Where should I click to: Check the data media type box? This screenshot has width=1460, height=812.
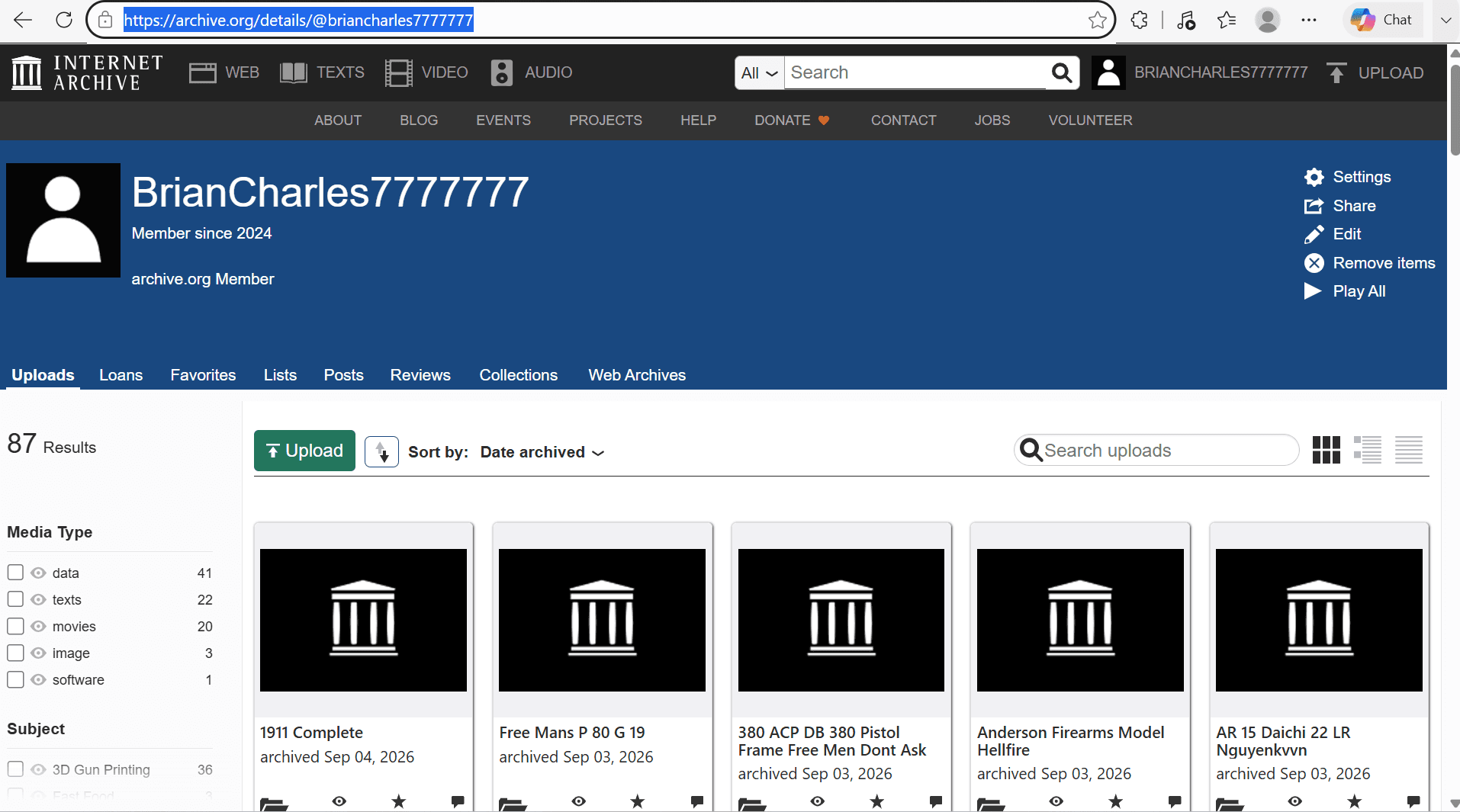coord(15,573)
